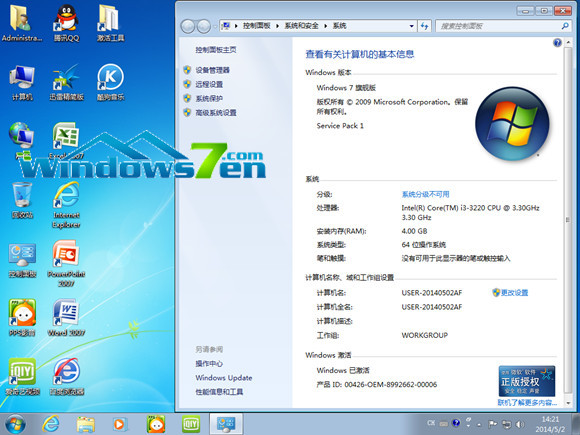Click the blue help tray icon

point(456,423)
